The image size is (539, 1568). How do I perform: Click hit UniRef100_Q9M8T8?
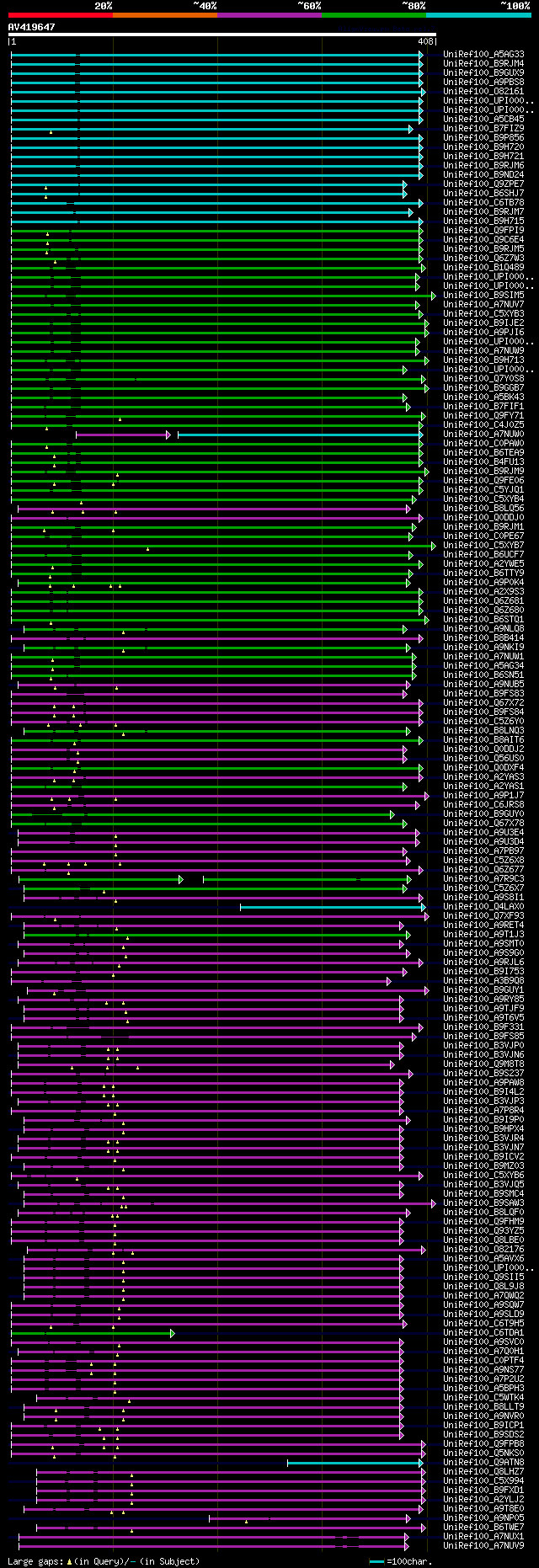pos(483,1064)
